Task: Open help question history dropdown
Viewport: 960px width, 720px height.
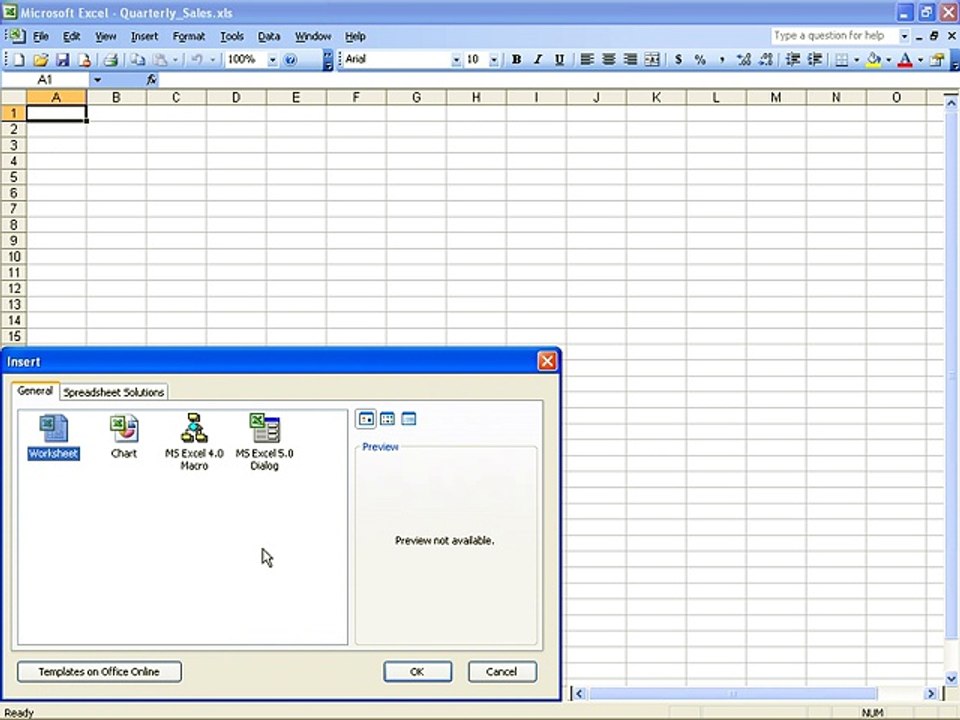Action: point(904,36)
